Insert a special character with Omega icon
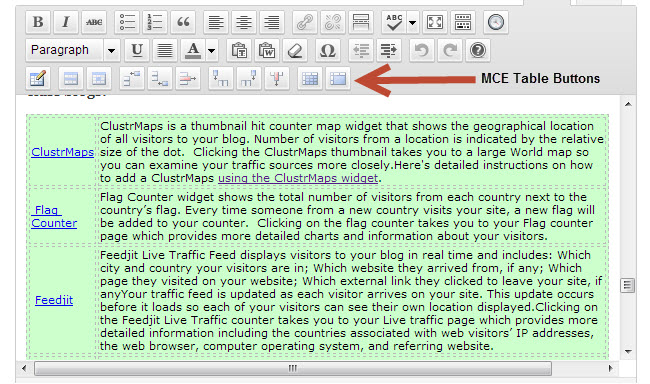 tap(327, 50)
